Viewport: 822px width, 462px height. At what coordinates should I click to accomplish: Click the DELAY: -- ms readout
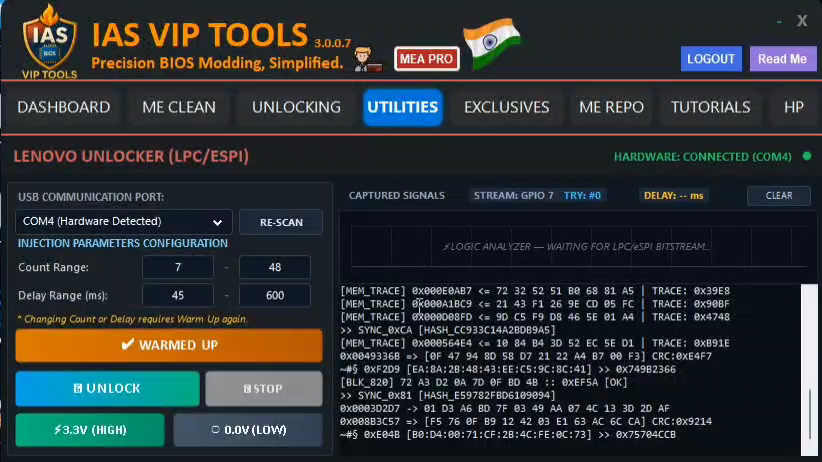point(673,196)
